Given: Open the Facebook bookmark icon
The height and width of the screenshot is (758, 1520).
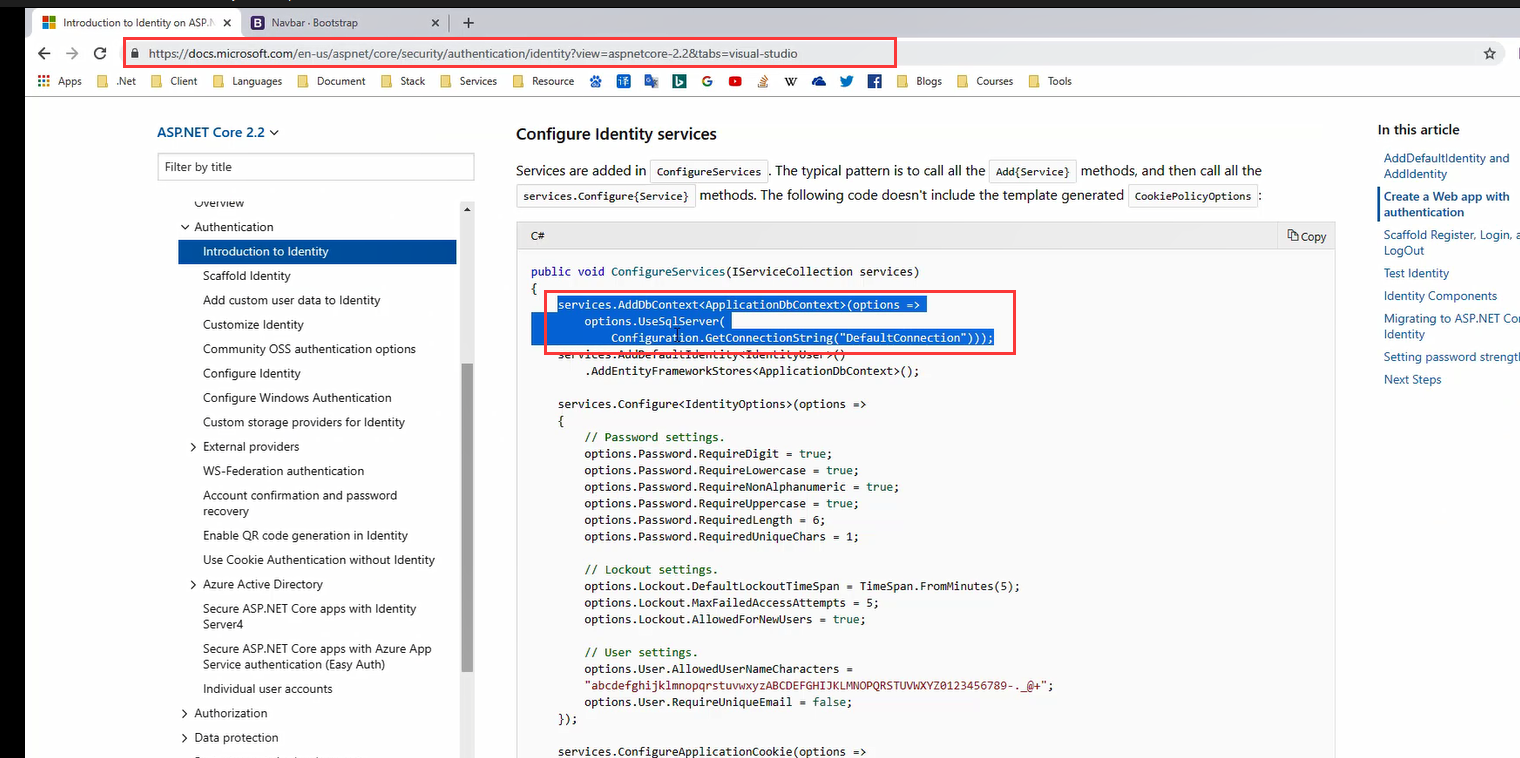Looking at the screenshot, I should point(875,81).
